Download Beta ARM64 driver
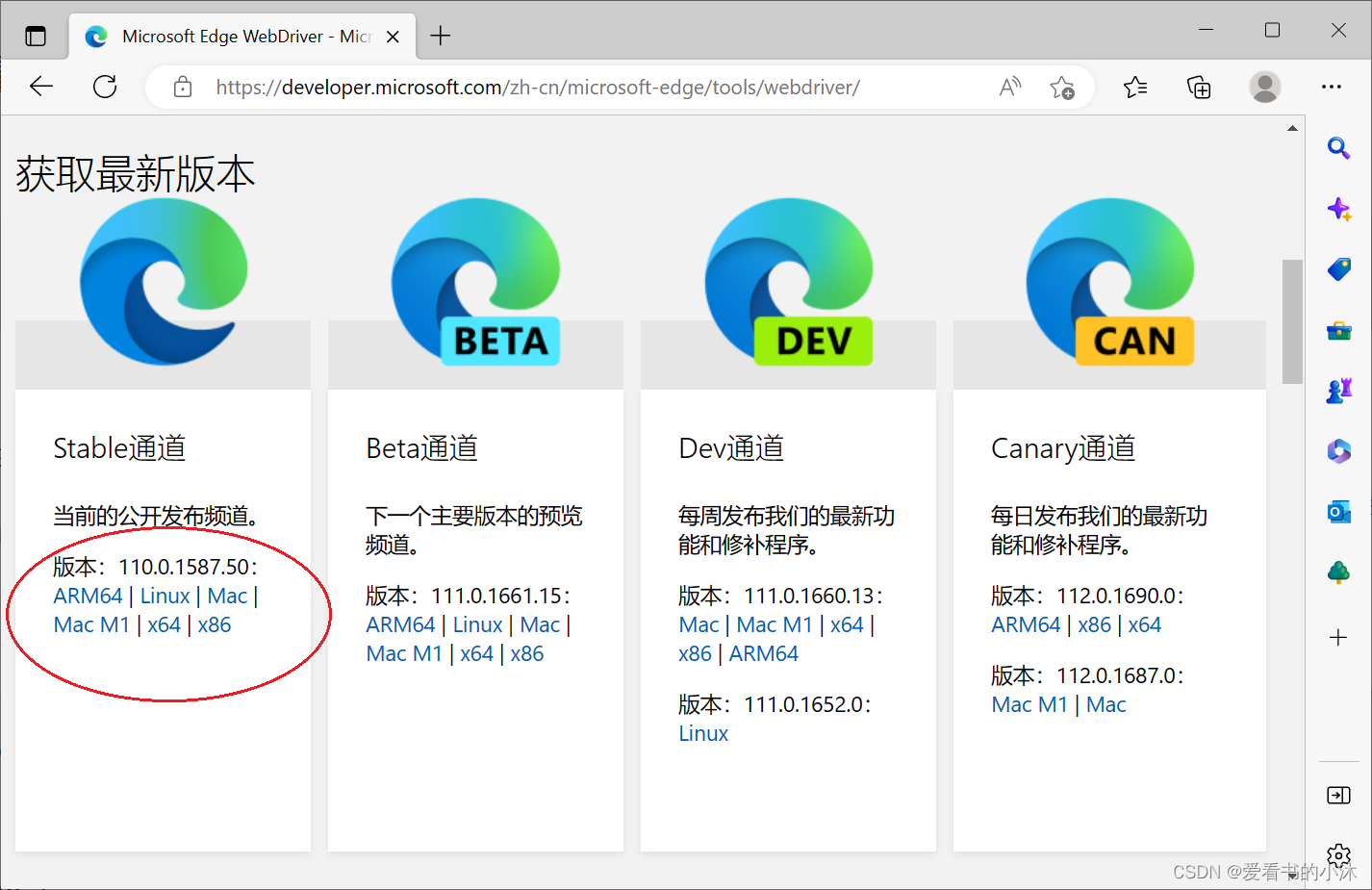The width and height of the screenshot is (1372, 890). (400, 625)
